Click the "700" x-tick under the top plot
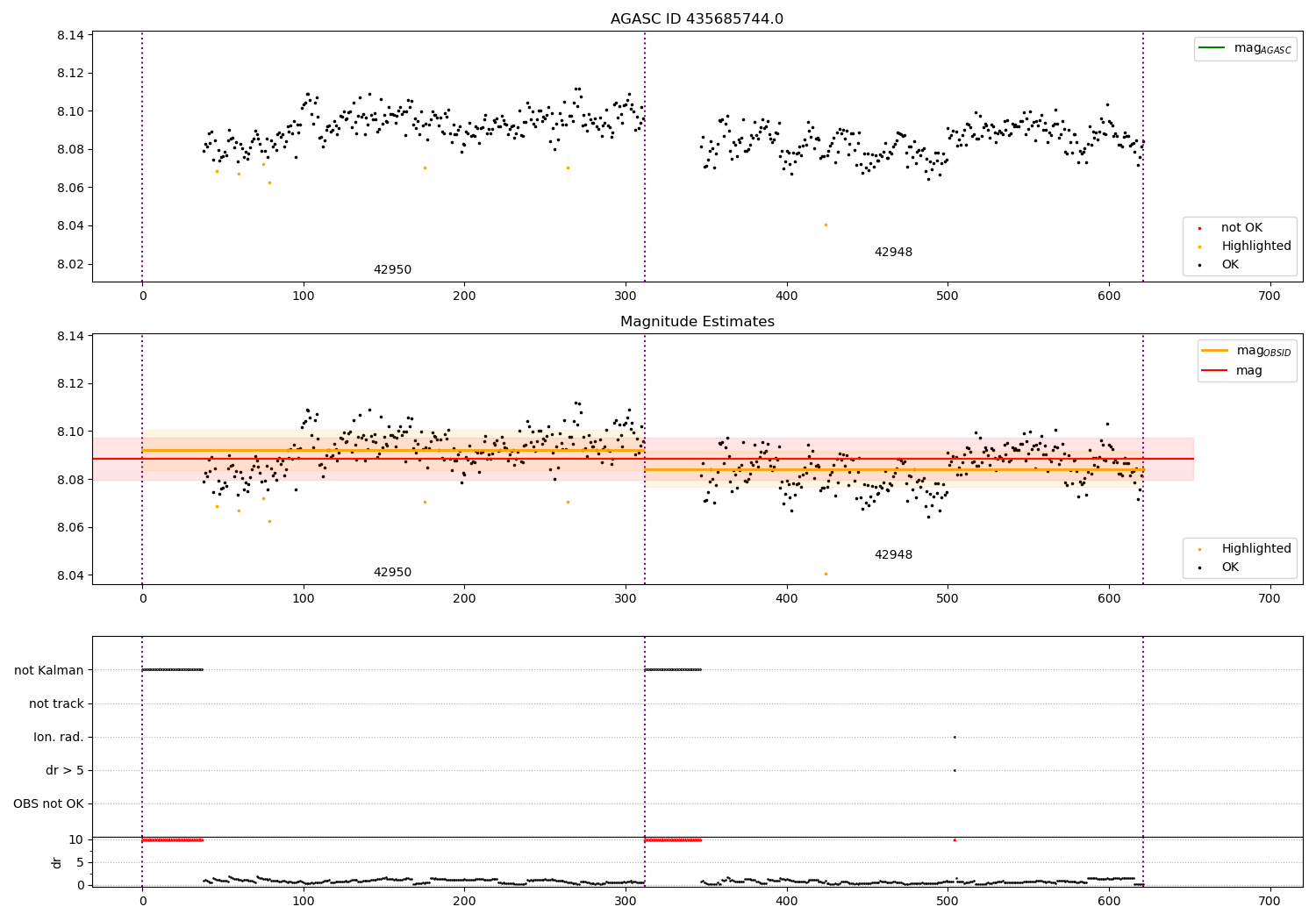Image resolution: width=1316 pixels, height=921 pixels. tap(1270, 296)
